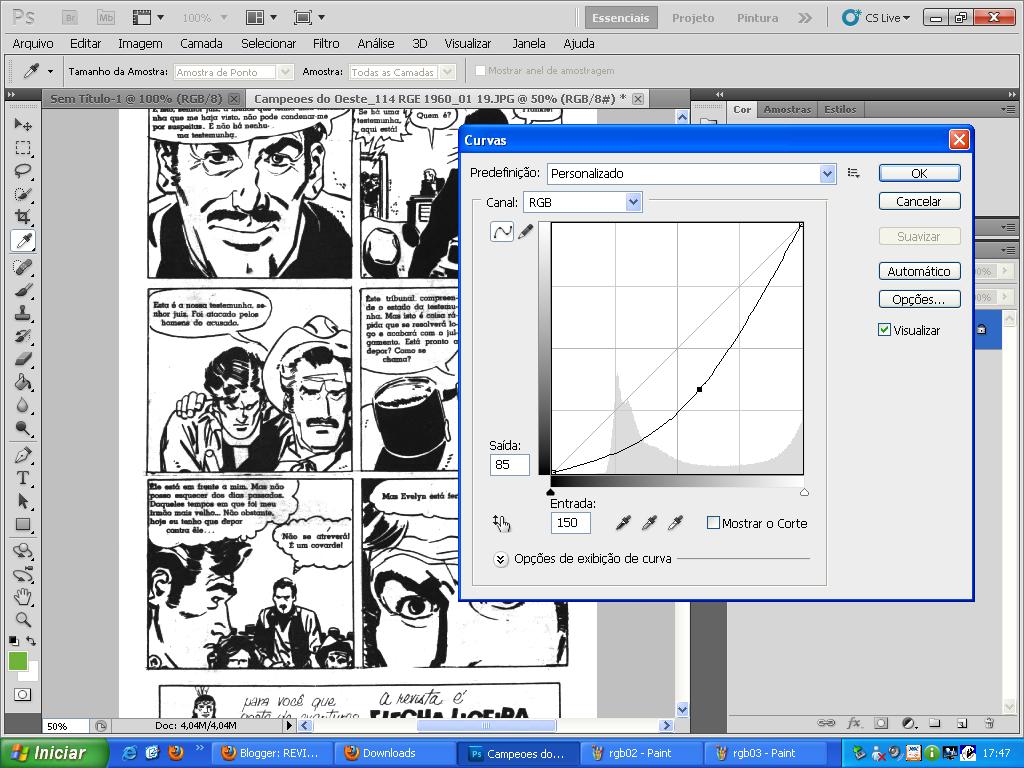Pick the gray point eyedropper in Curvas

[649, 522]
